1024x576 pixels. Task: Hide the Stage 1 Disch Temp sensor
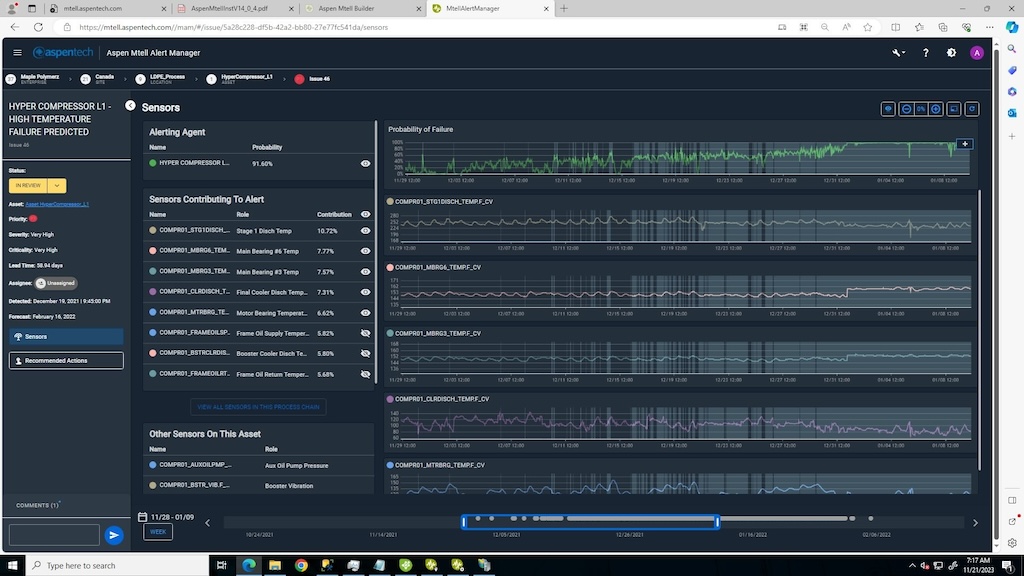click(x=365, y=231)
